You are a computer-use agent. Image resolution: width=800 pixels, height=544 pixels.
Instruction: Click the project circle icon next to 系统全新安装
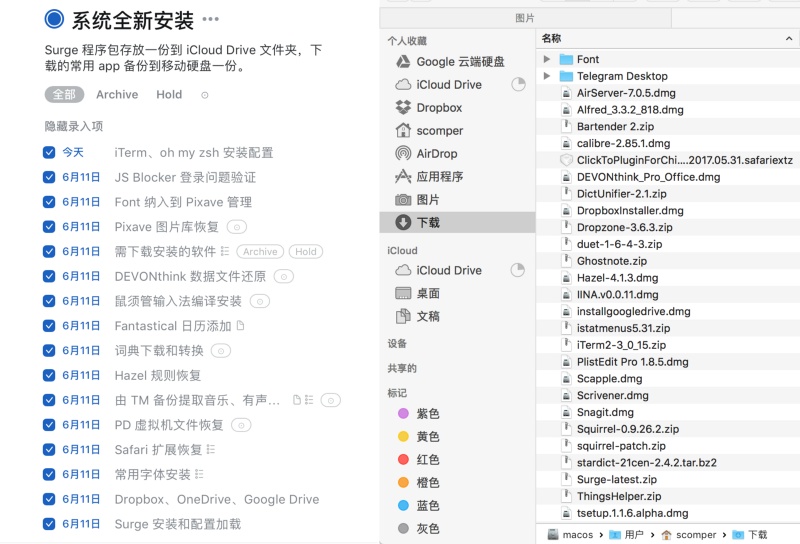[54, 19]
